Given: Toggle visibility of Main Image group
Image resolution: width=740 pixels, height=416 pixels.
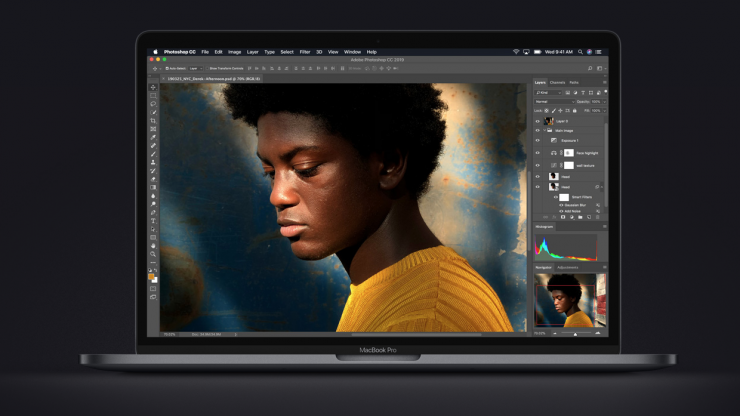Looking at the screenshot, I should [x=537, y=130].
